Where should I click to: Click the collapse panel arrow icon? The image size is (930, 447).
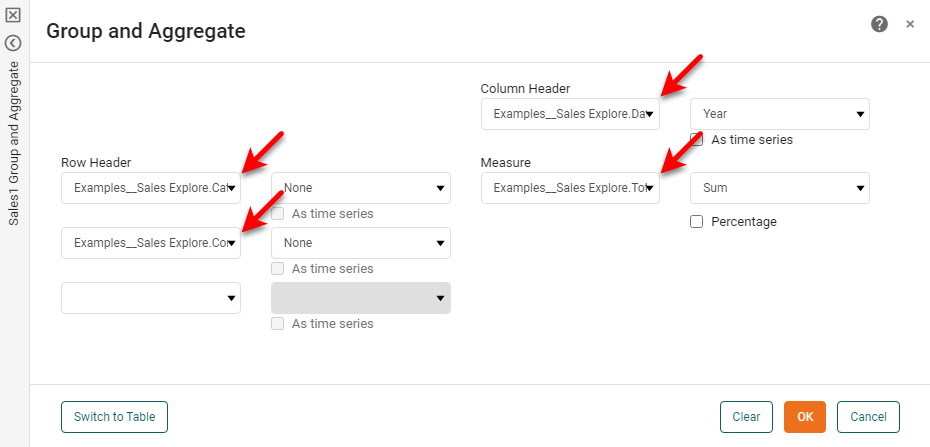13,43
